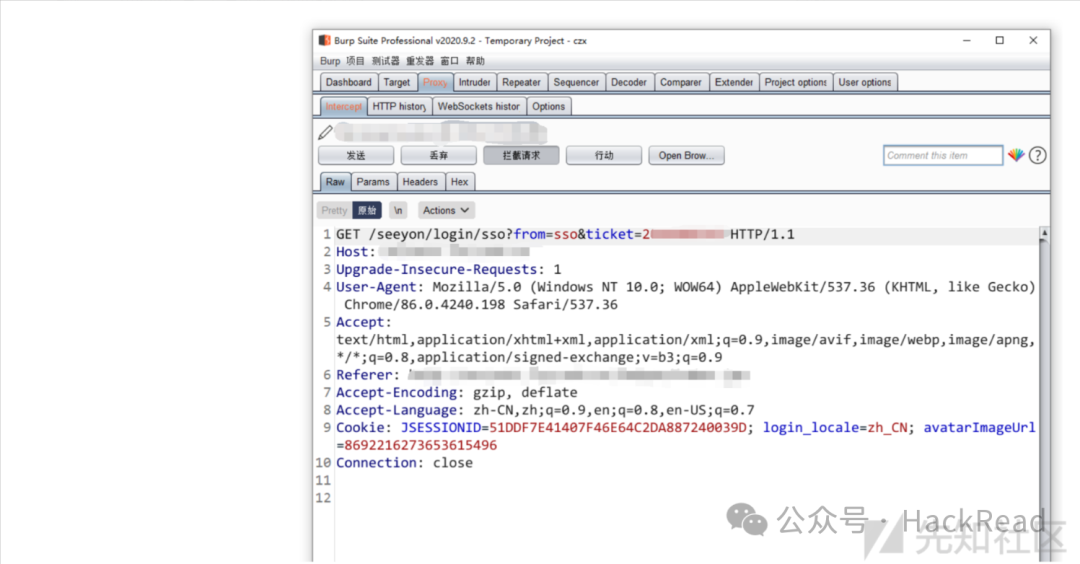Switch to the Headers message tab
Image resolution: width=1080 pixels, height=564 pixels.
click(x=420, y=182)
